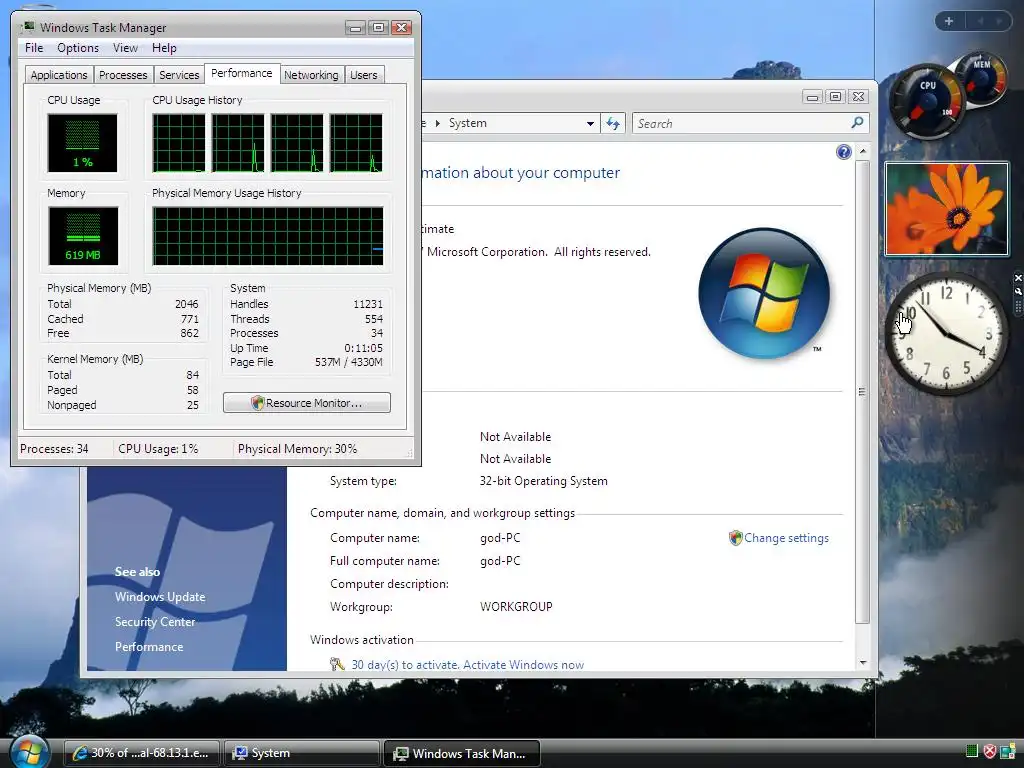Click the clock gadget drag handle grip

pos(1017,306)
